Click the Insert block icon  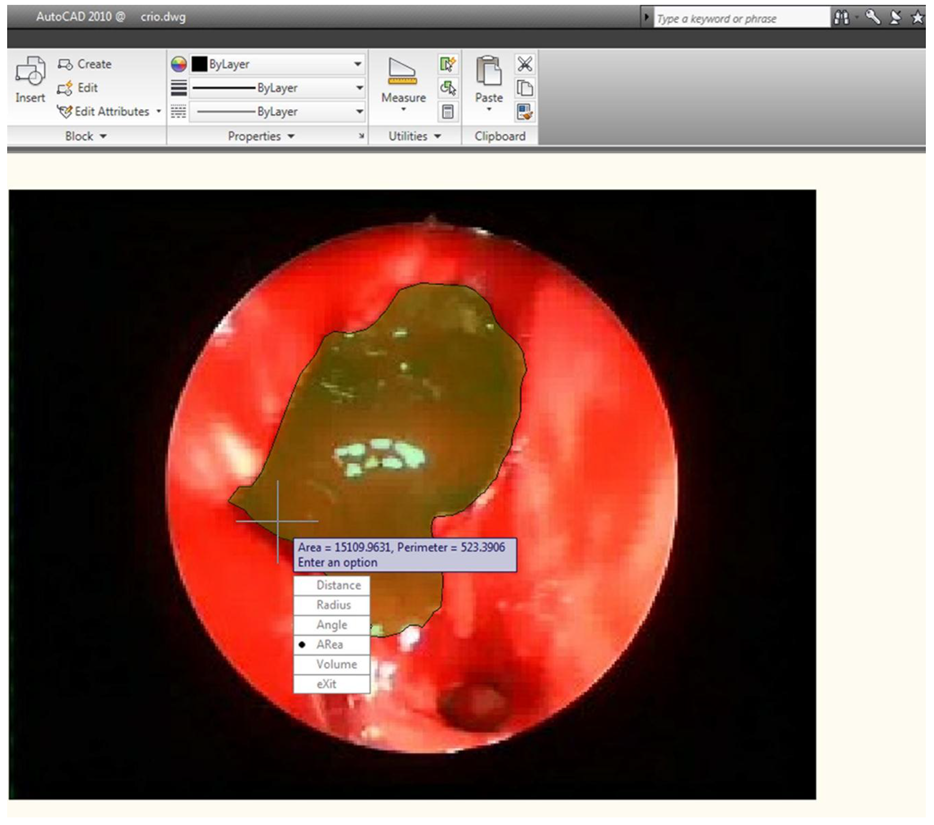coord(29,73)
